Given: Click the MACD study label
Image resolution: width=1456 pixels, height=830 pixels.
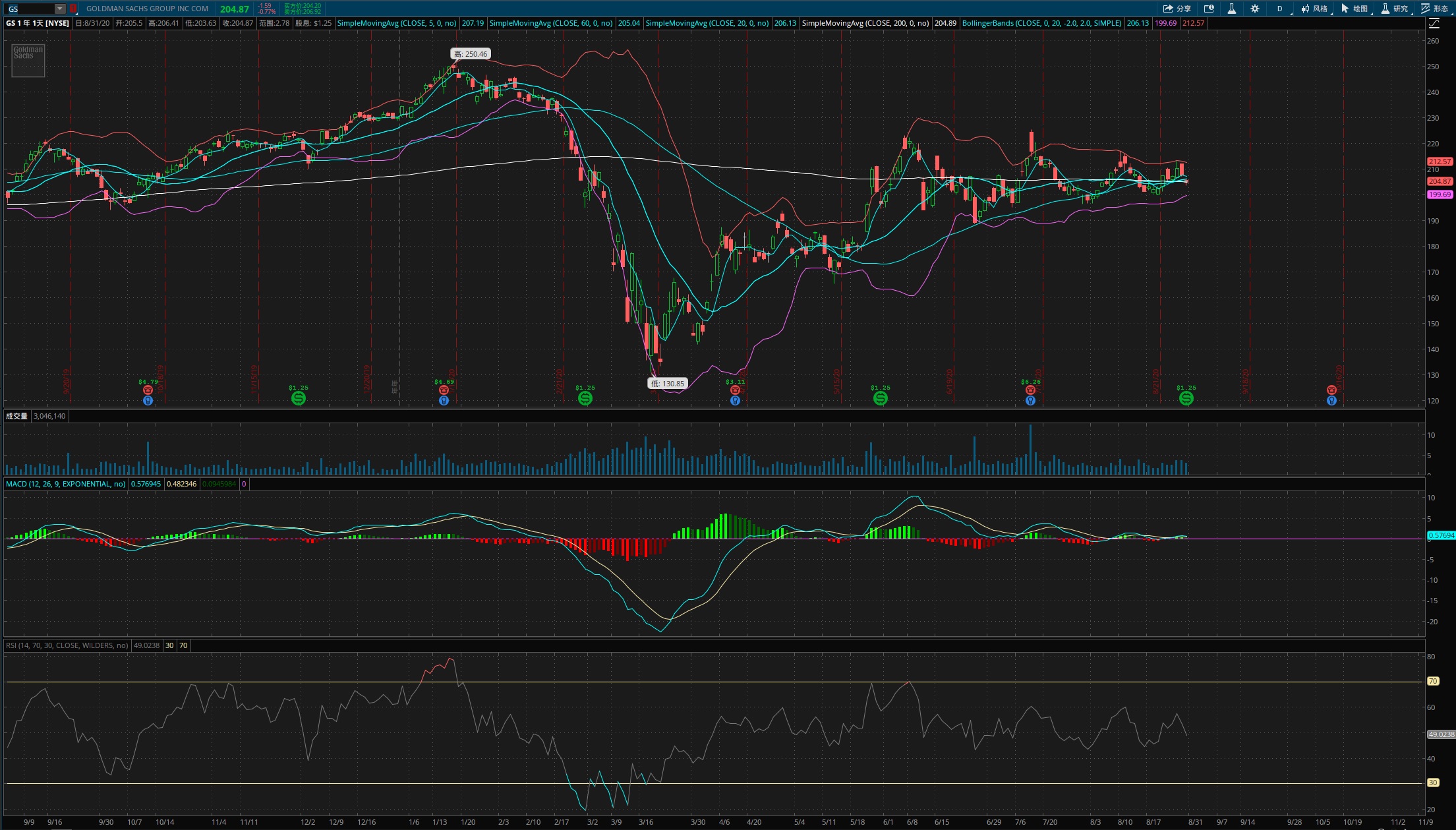Looking at the screenshot, I should tap(65, 484).
